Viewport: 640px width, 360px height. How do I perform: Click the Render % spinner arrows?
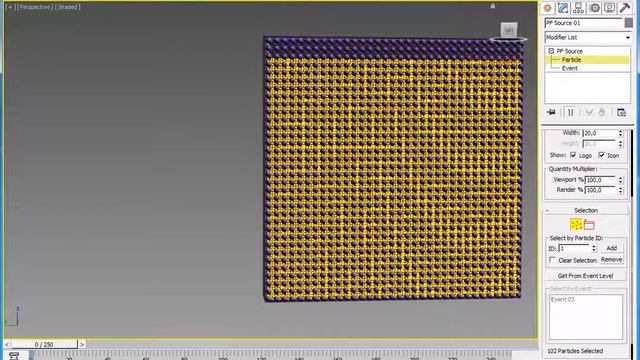coord(620,190)
